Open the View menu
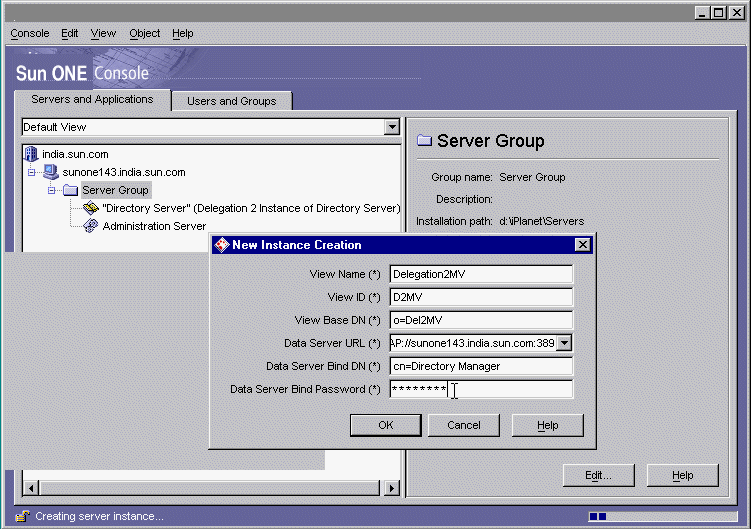 click(x=103, y=34)
